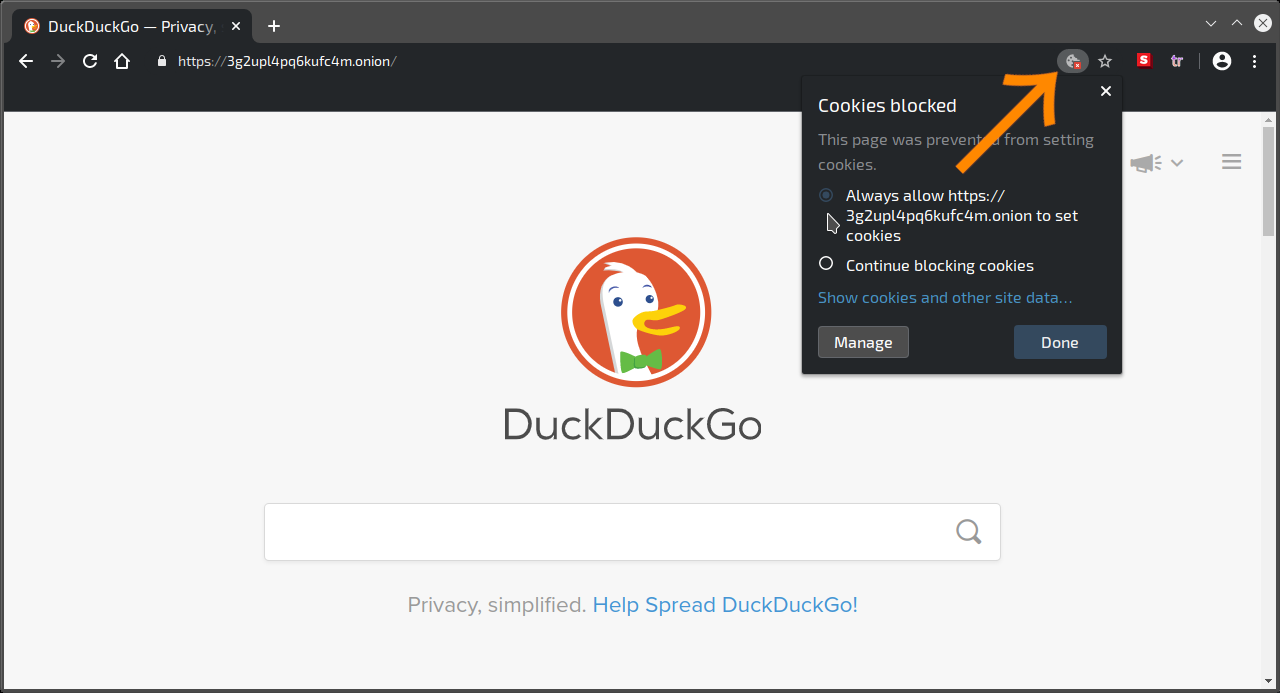Open the home page

pos(122,61)
